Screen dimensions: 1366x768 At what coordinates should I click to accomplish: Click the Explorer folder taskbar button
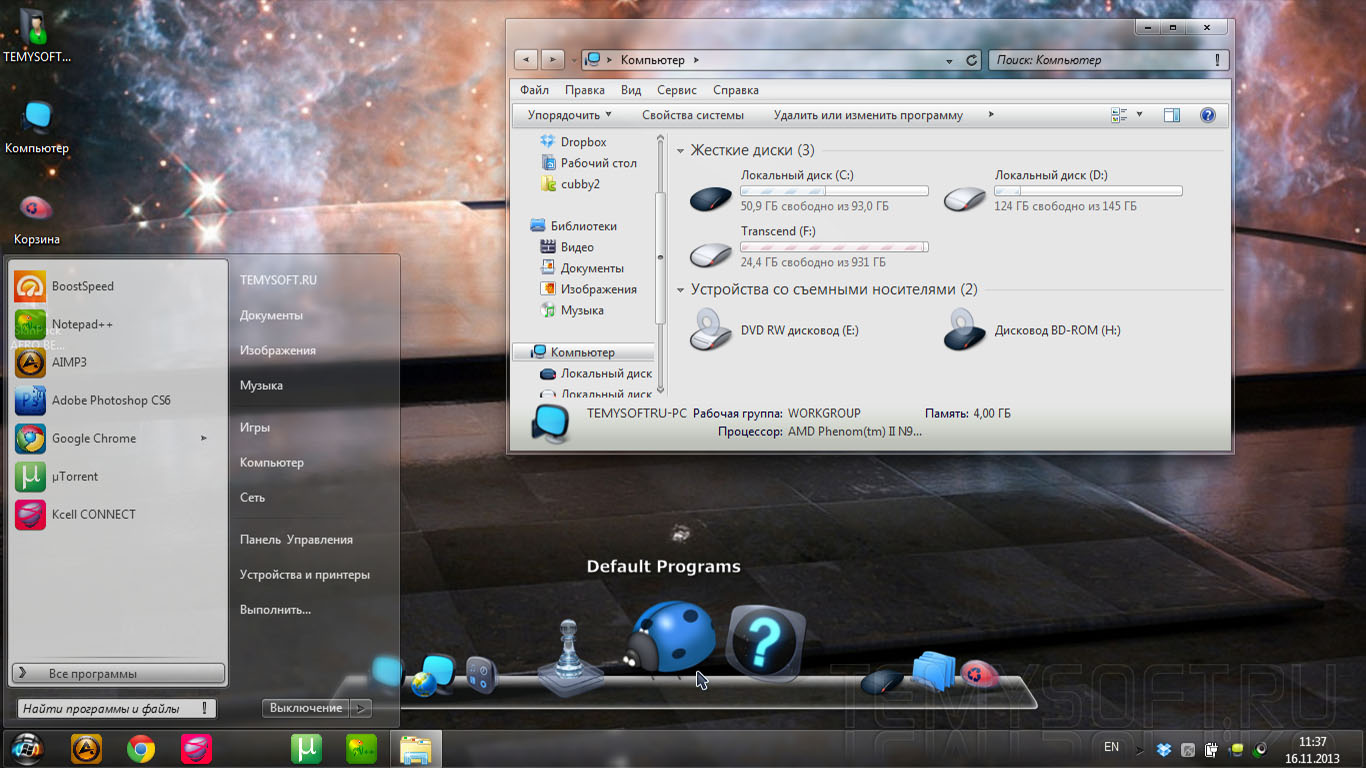tap(415, 749)
